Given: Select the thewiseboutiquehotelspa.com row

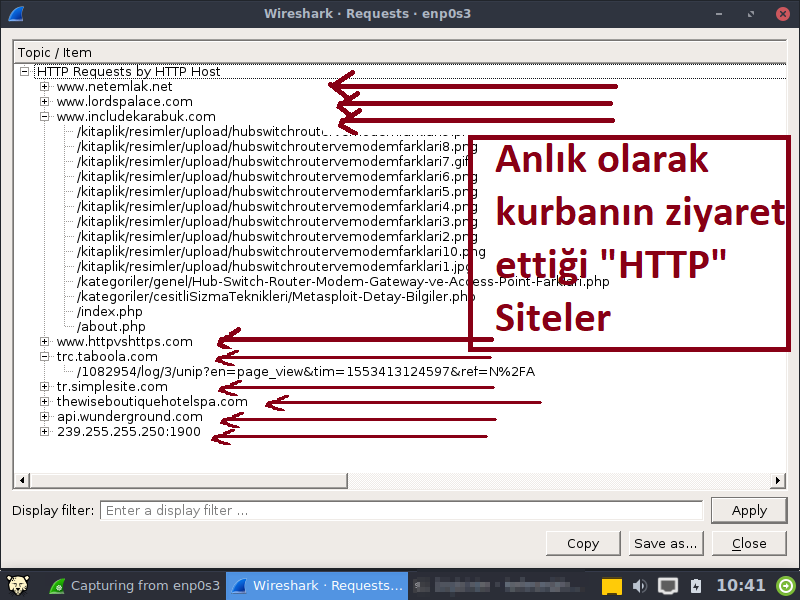Looking at the screenshot, I should pyautogui.click(x=152, y=402).
